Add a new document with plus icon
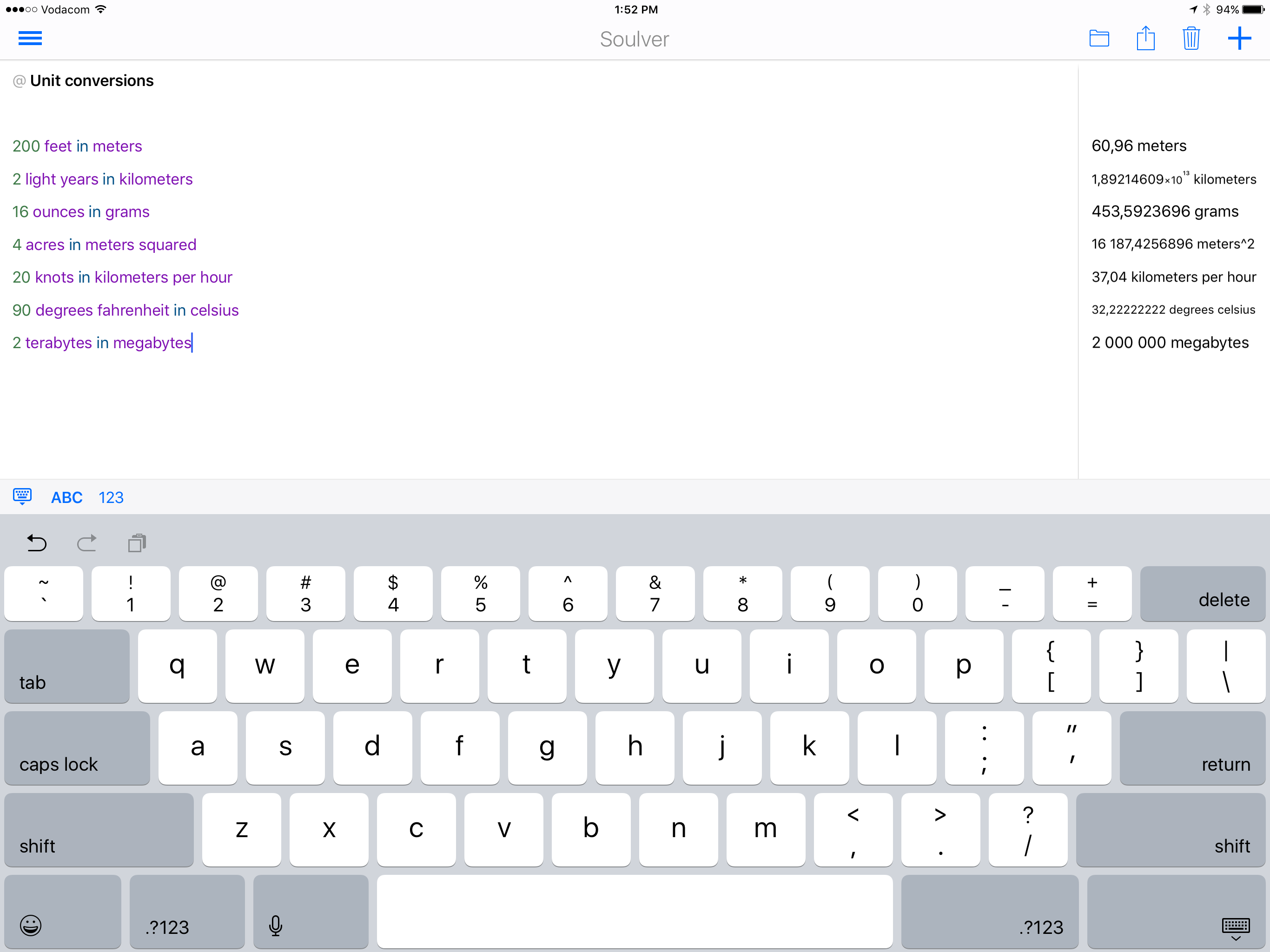The width and height of the screenshot is (1270, 952). coord(1240,39)
